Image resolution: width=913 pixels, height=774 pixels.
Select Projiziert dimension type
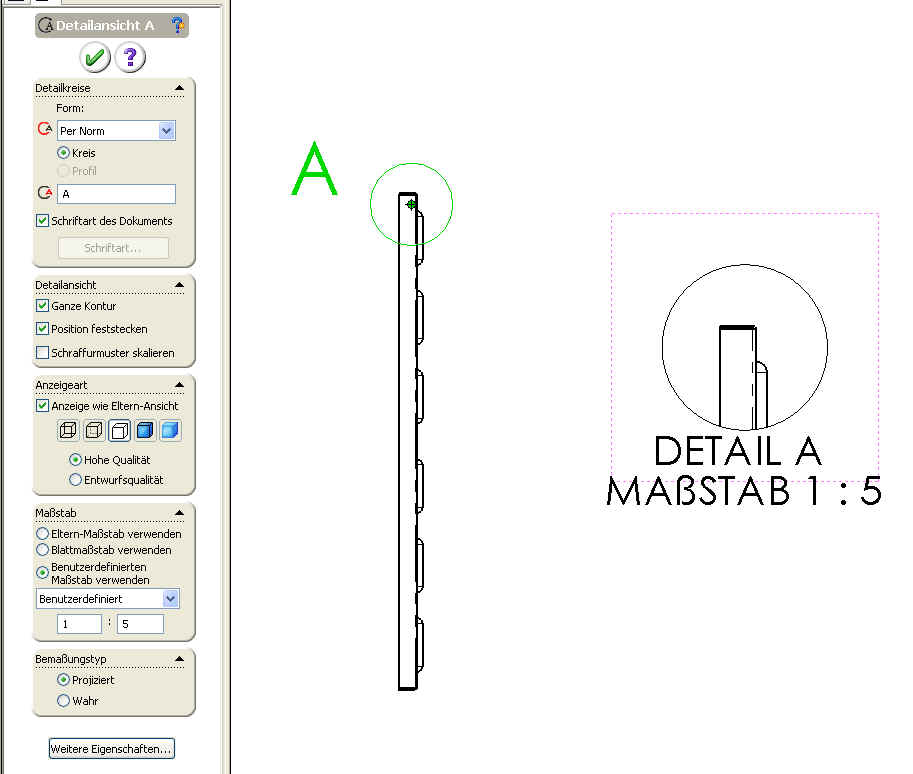[63, 680]
